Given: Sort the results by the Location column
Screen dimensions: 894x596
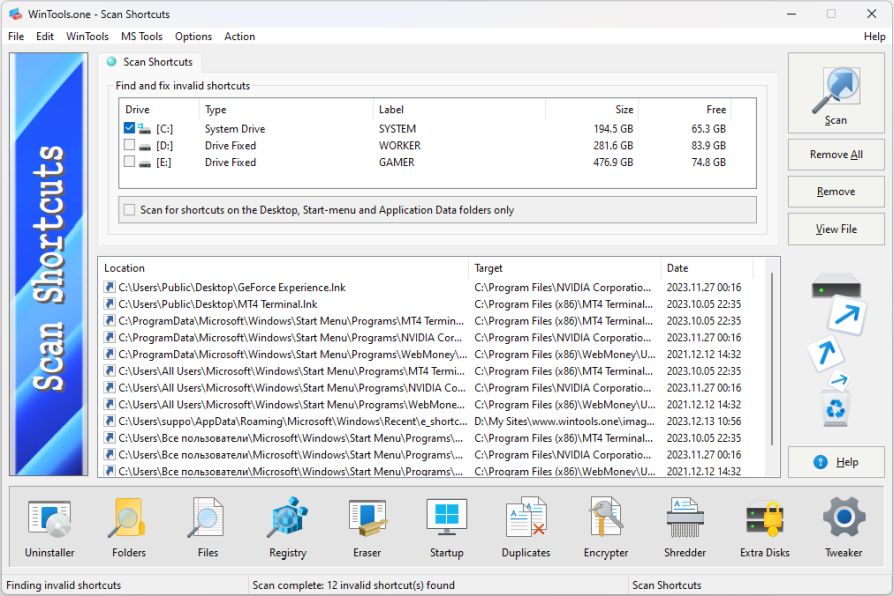Looking at the screenshot, I should pos(284,268).
